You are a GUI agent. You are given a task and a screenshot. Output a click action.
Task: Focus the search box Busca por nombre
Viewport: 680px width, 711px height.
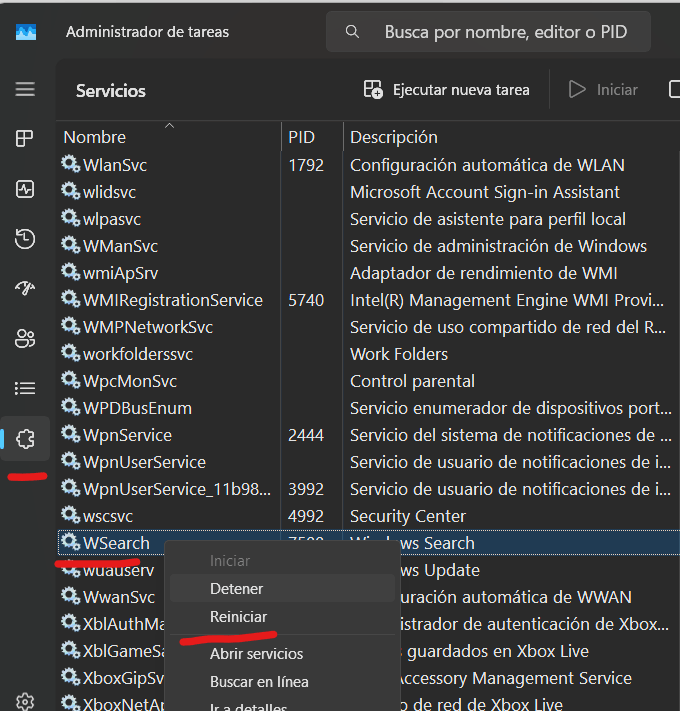click(488, 32)
